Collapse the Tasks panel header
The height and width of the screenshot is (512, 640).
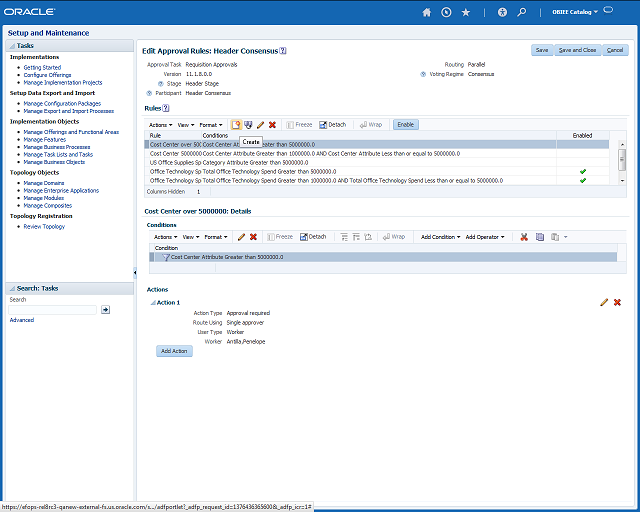coord(13,46)
